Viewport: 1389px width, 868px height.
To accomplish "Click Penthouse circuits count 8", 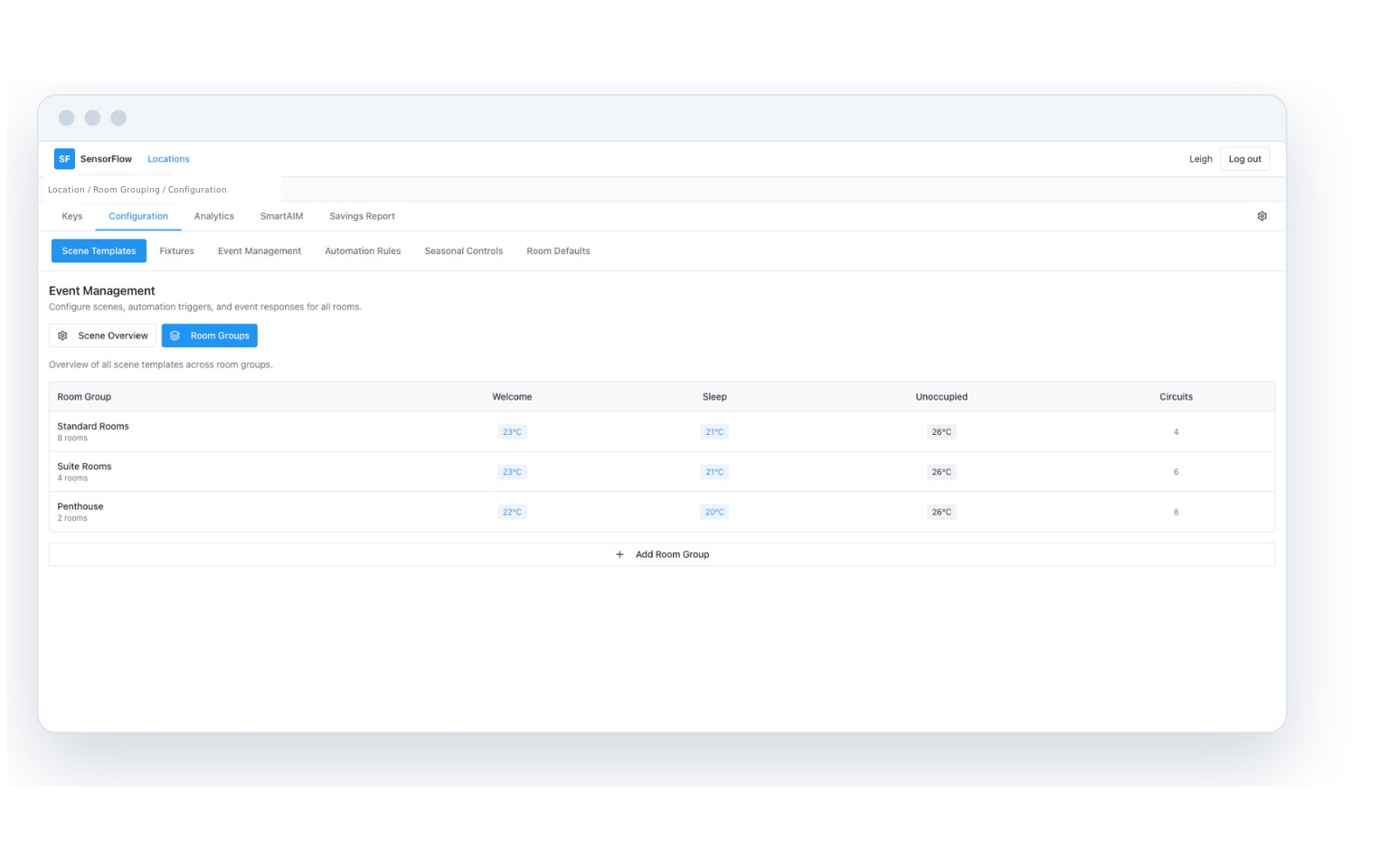I will pos(1176,512).
